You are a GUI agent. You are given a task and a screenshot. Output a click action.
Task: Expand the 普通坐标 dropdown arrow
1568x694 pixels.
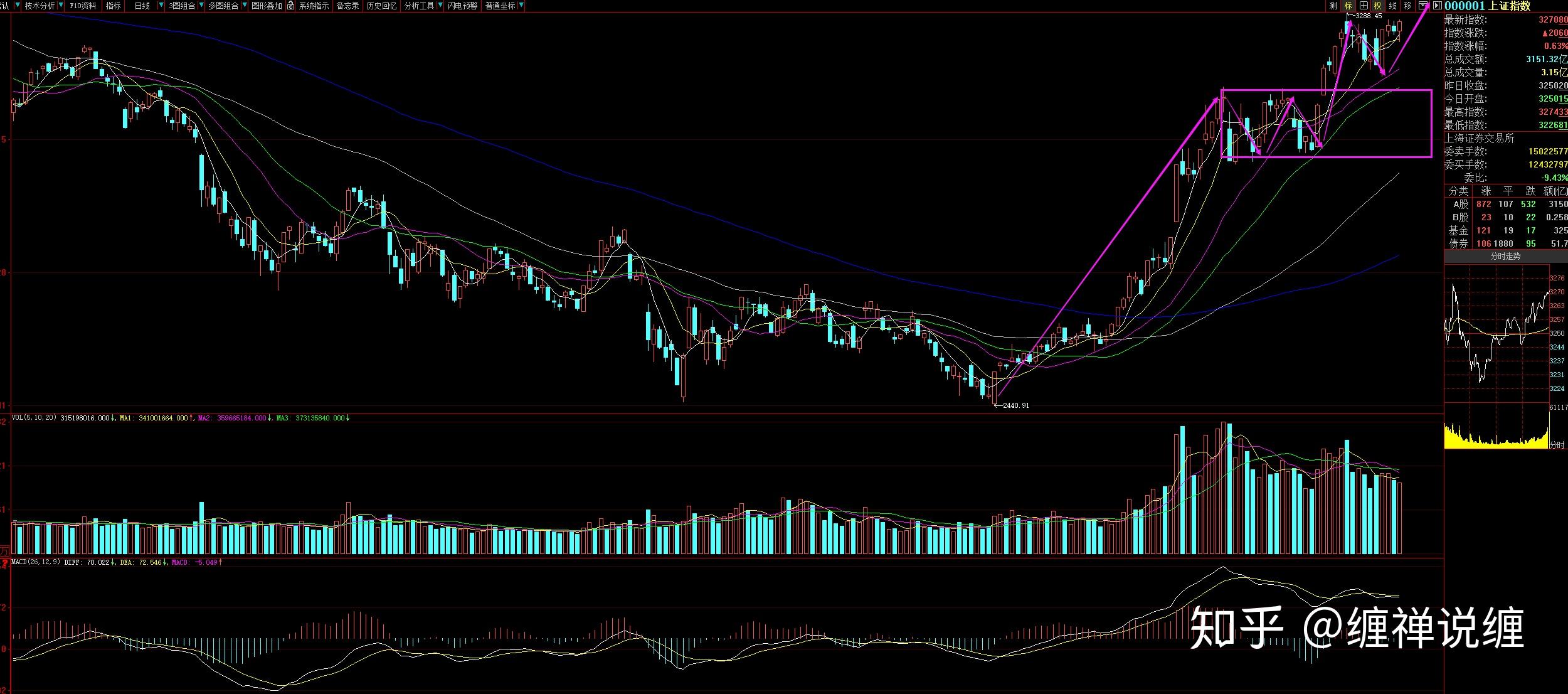click(521, 5)
